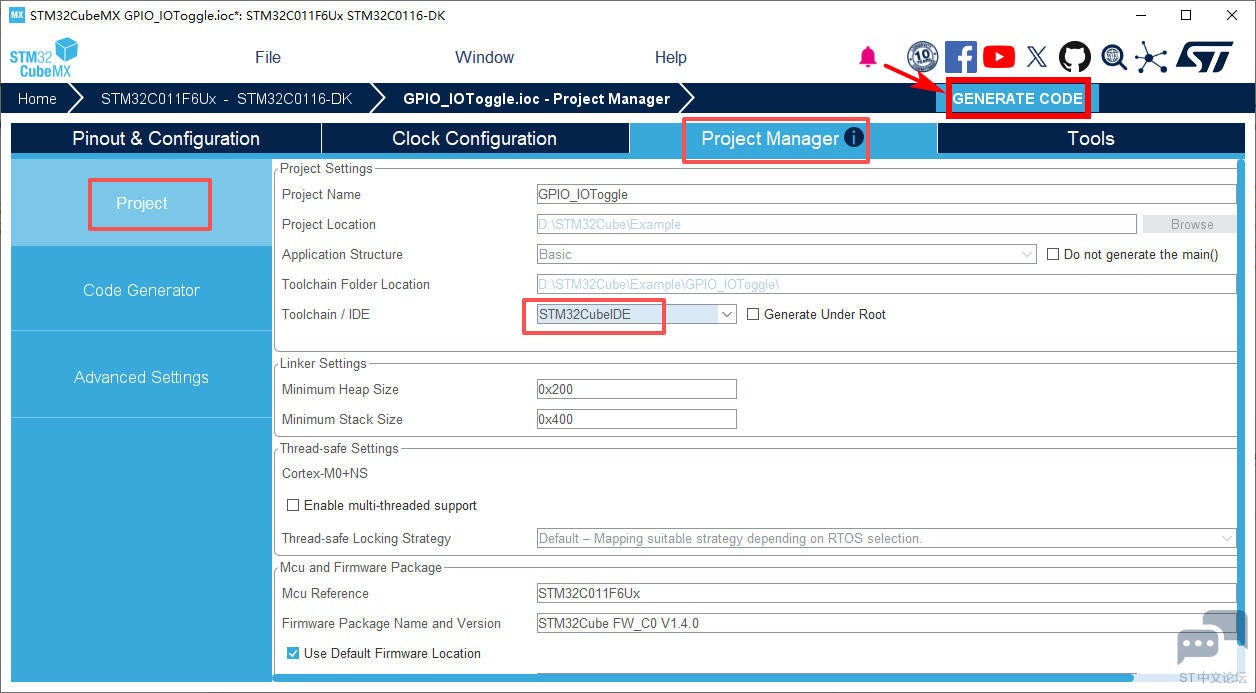Click the Project Location field
This screenshot has height=693, width=1256.
836,224
